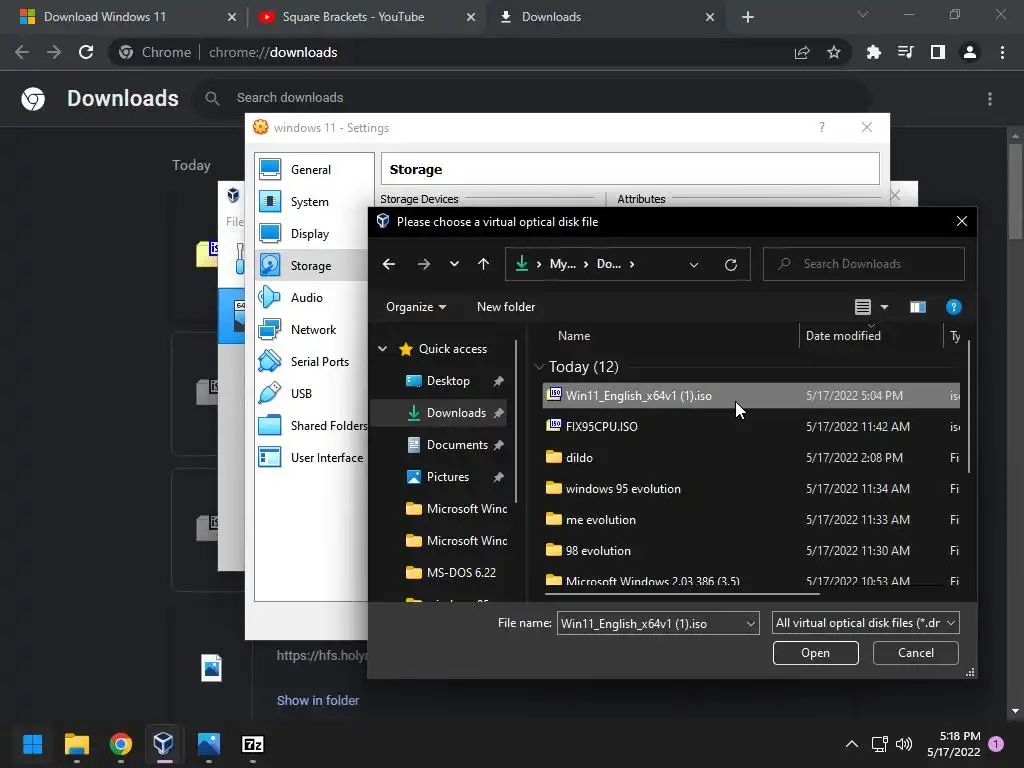Open the Organize menu
The height and width of the screenshot is (768, 1024).
click(416, 307)
